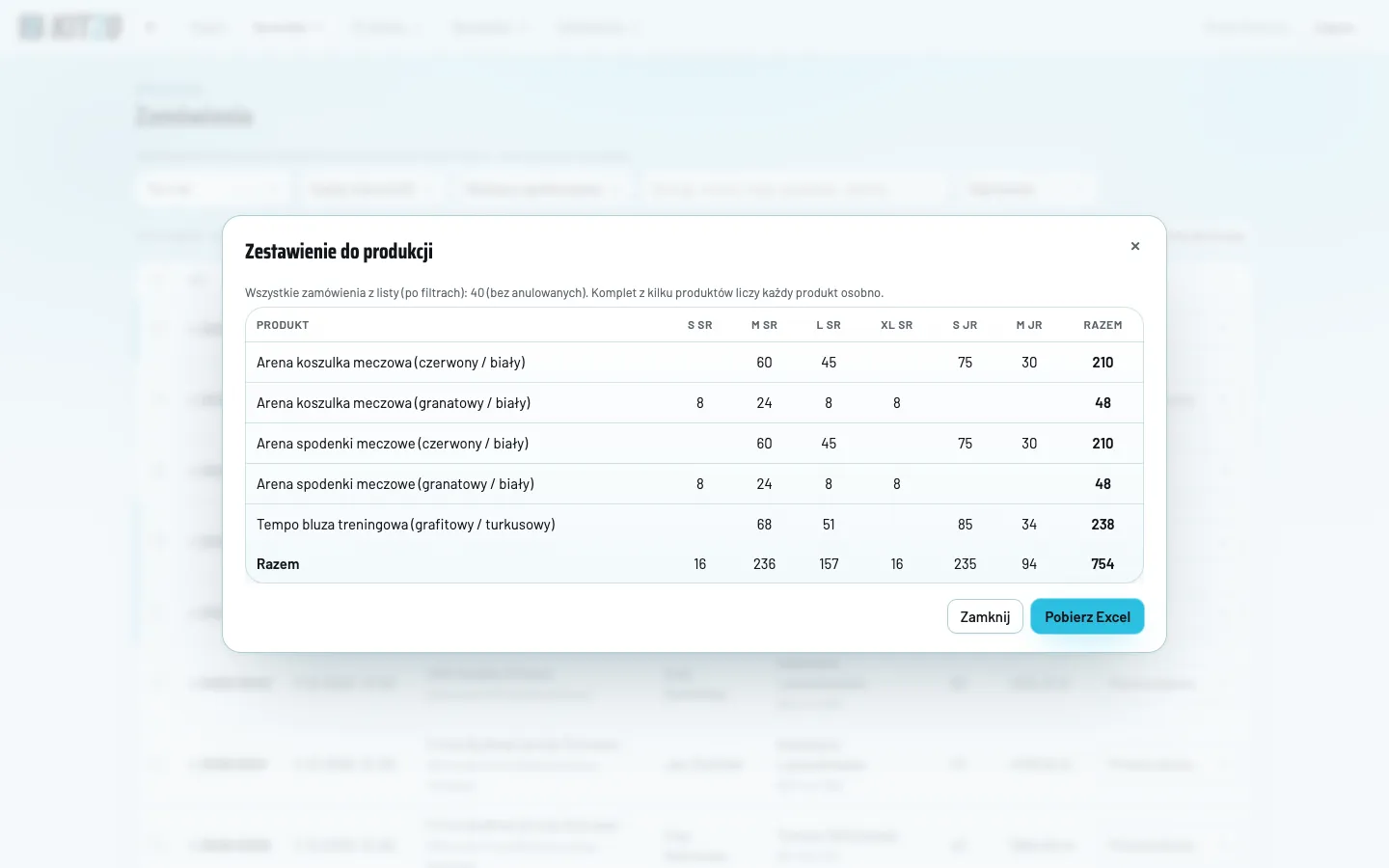Click L SR column total 157

pos(829,564)
